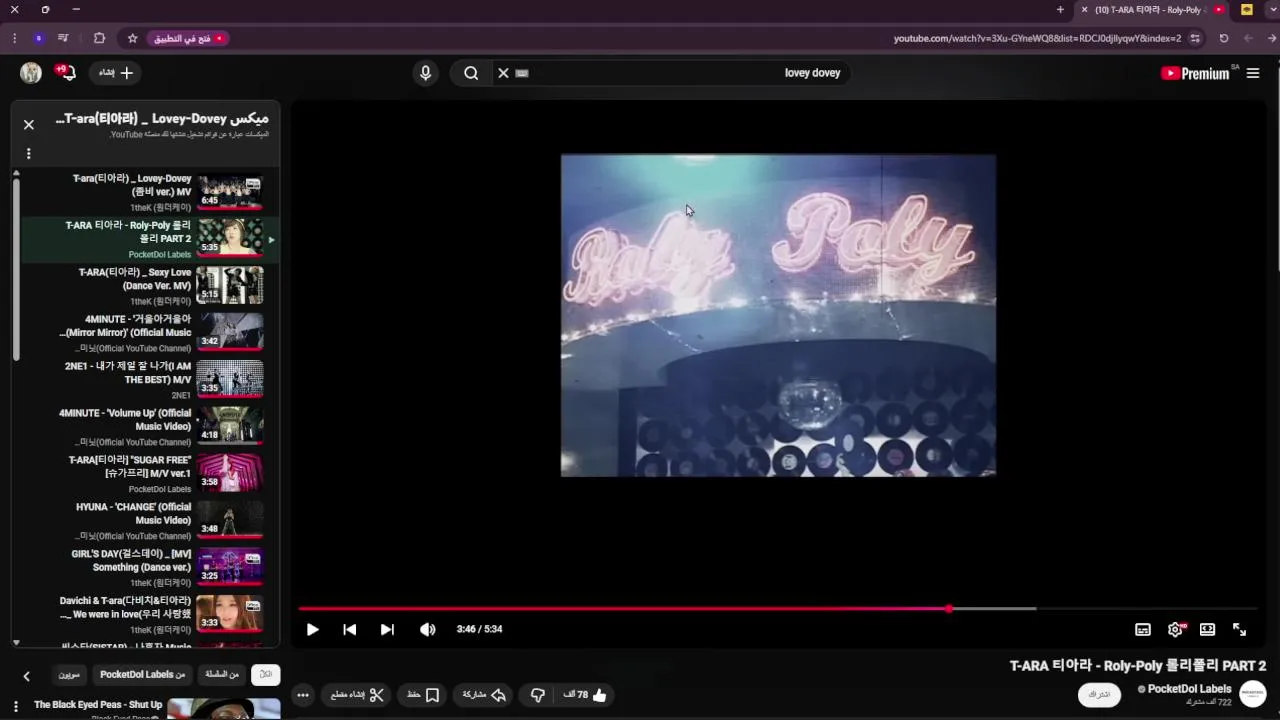Click 'فتح في التطبيق' open in app button
This screenshot has height=720, width=1280.
(x=190, y=39)
